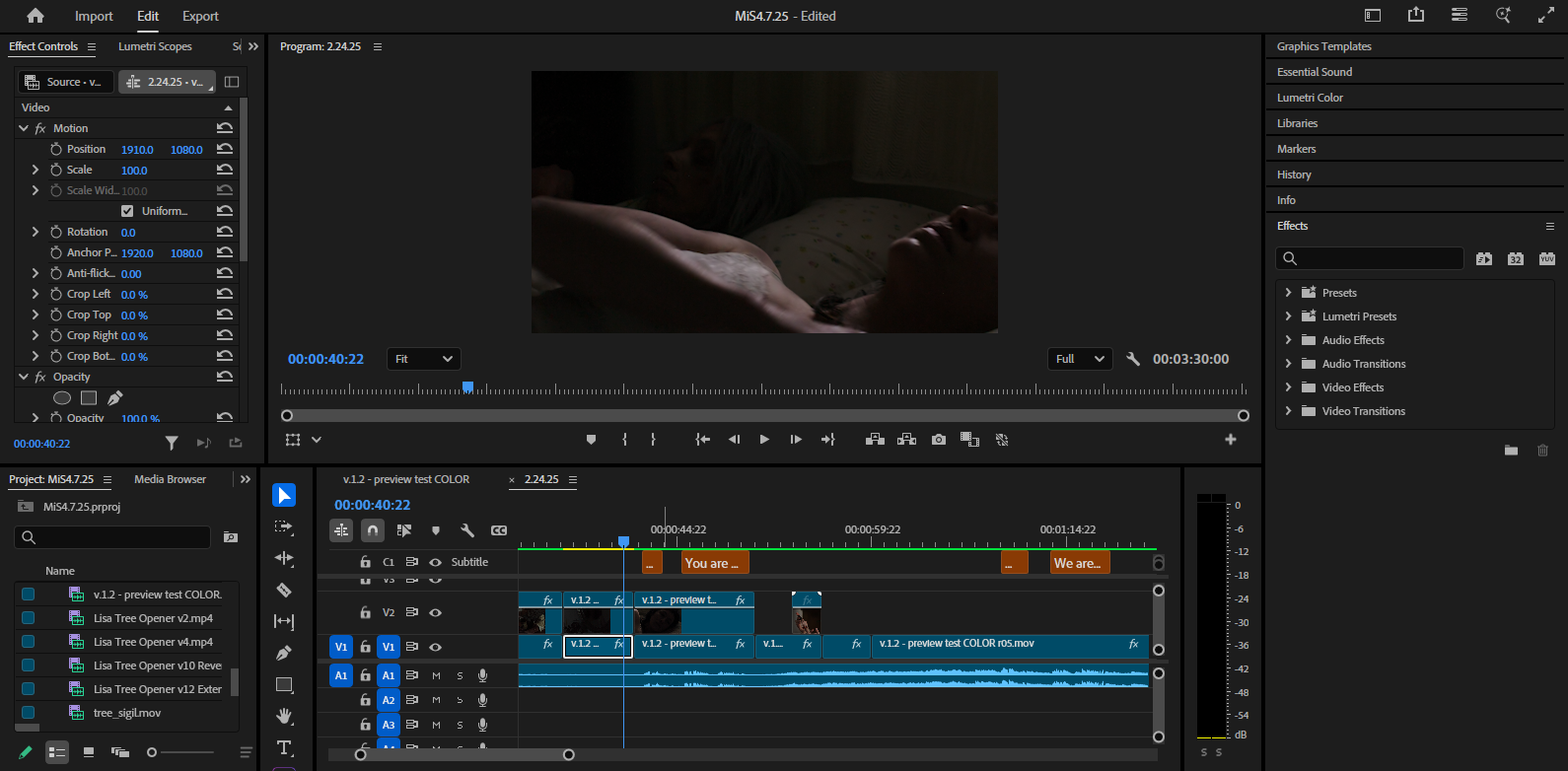Toggle Linked Selection in timeline
The width and height of the screenshot is (1568, 771).
coord(404,530)
